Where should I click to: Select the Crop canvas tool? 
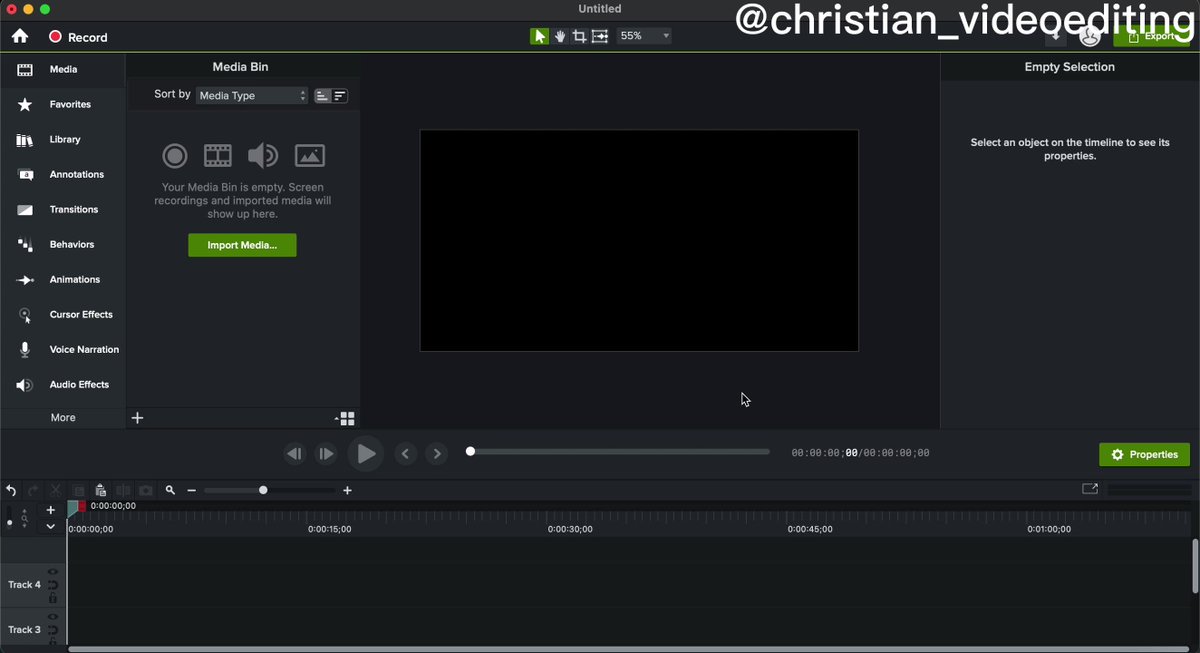[579, 36]
